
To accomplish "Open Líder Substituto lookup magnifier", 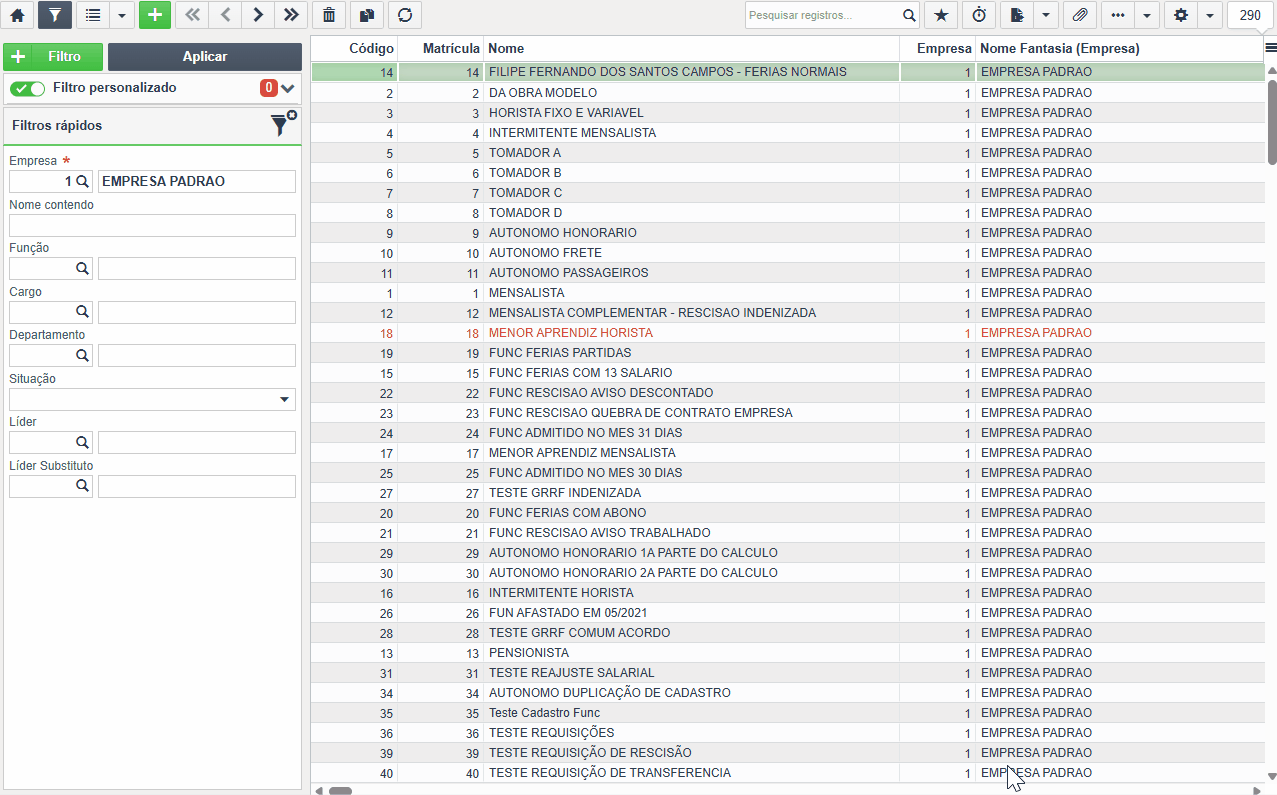I will [x=83, y=486].
